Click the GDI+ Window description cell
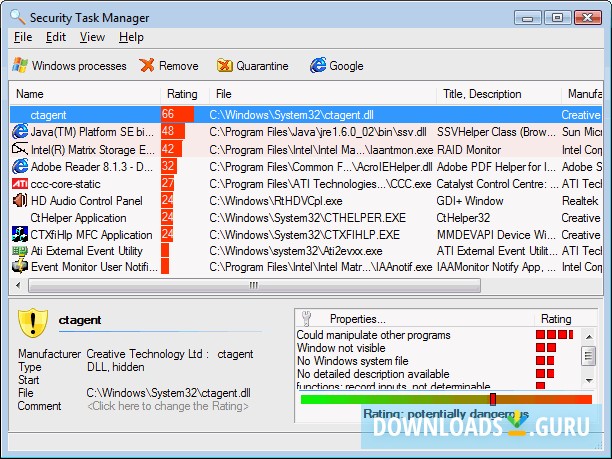 [x=470, y=201]
